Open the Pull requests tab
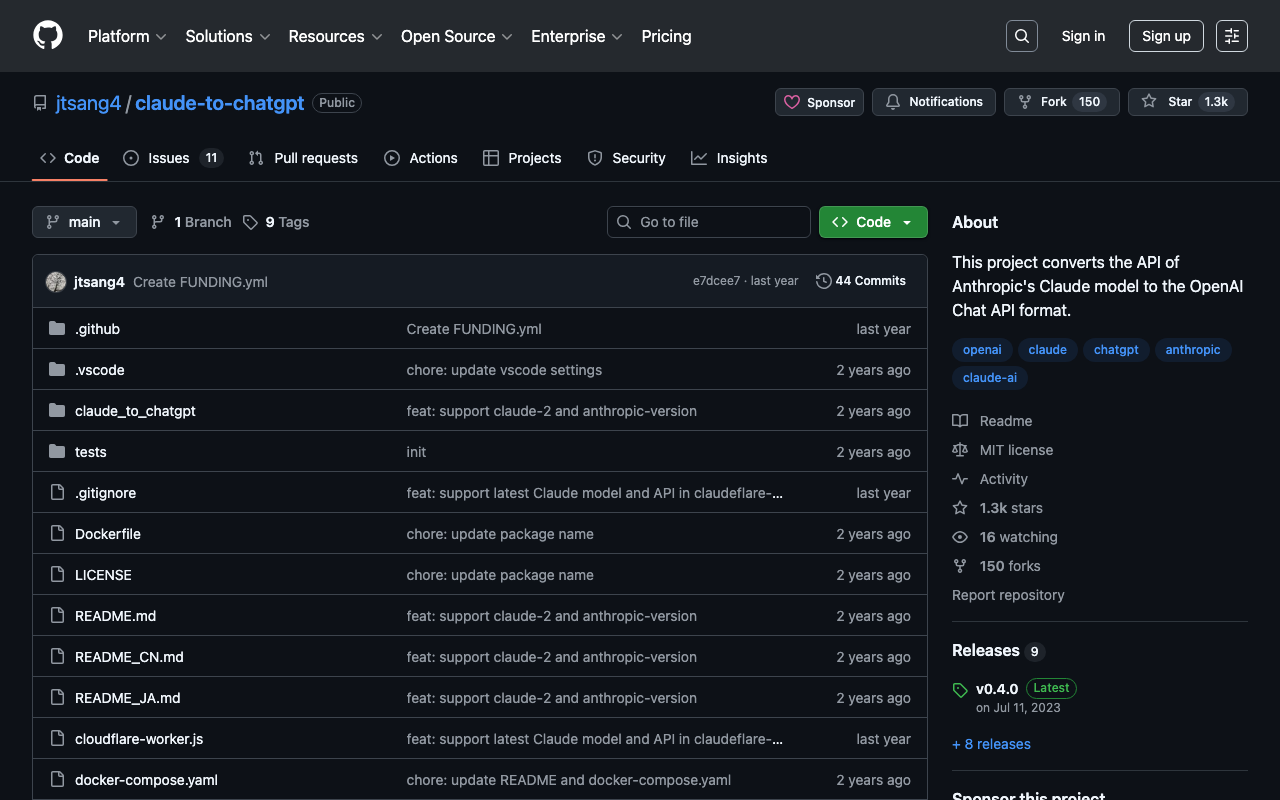The width and height of the screenshot is (1280, 800). (x=303, y=158)
